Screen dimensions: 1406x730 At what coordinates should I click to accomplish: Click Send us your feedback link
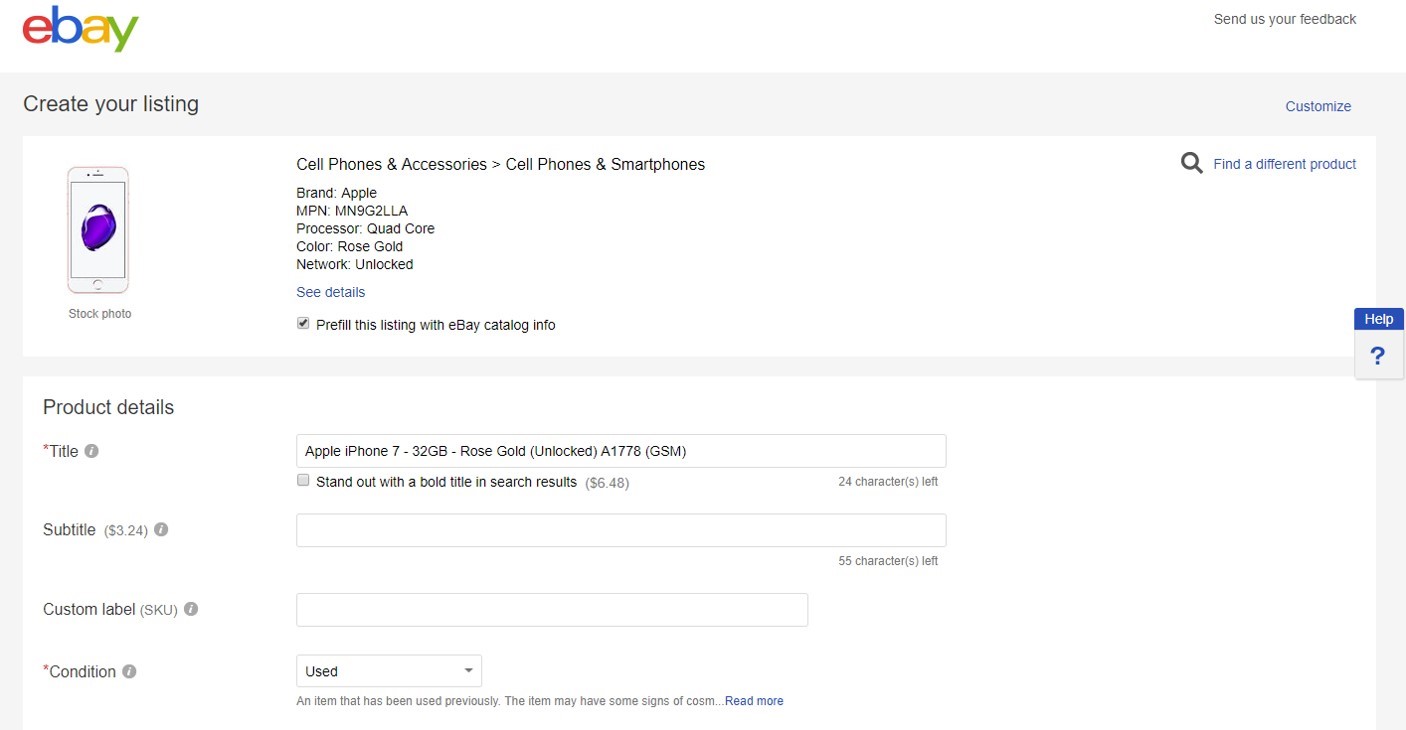[1285, 19]
